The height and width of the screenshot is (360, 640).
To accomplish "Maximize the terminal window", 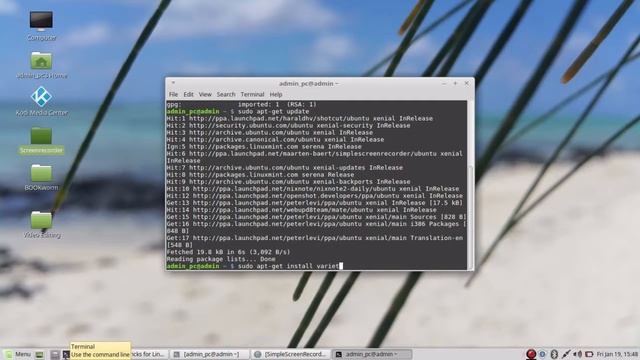I will coord(455,83).
